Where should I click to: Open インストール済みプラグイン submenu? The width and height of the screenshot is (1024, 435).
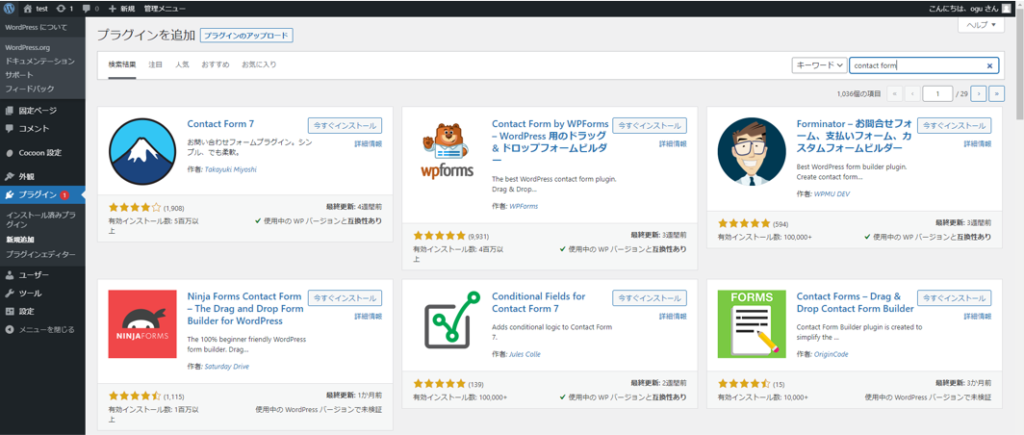40,219
